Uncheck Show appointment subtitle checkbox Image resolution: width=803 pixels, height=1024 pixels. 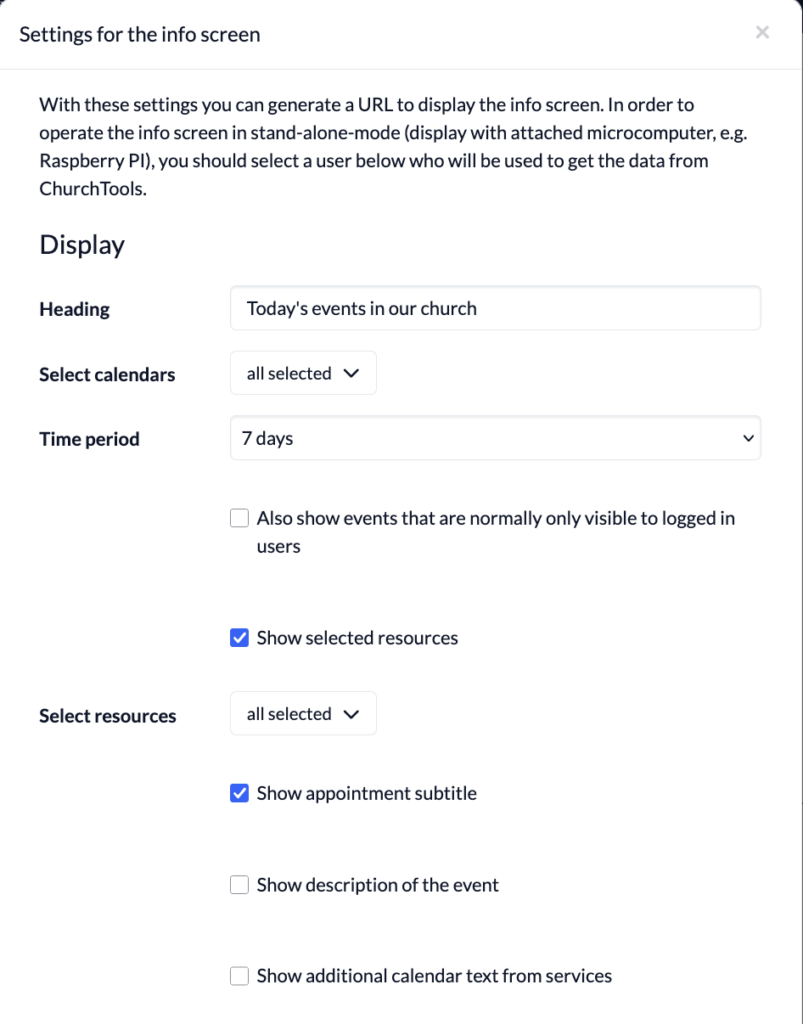point(240,794)
